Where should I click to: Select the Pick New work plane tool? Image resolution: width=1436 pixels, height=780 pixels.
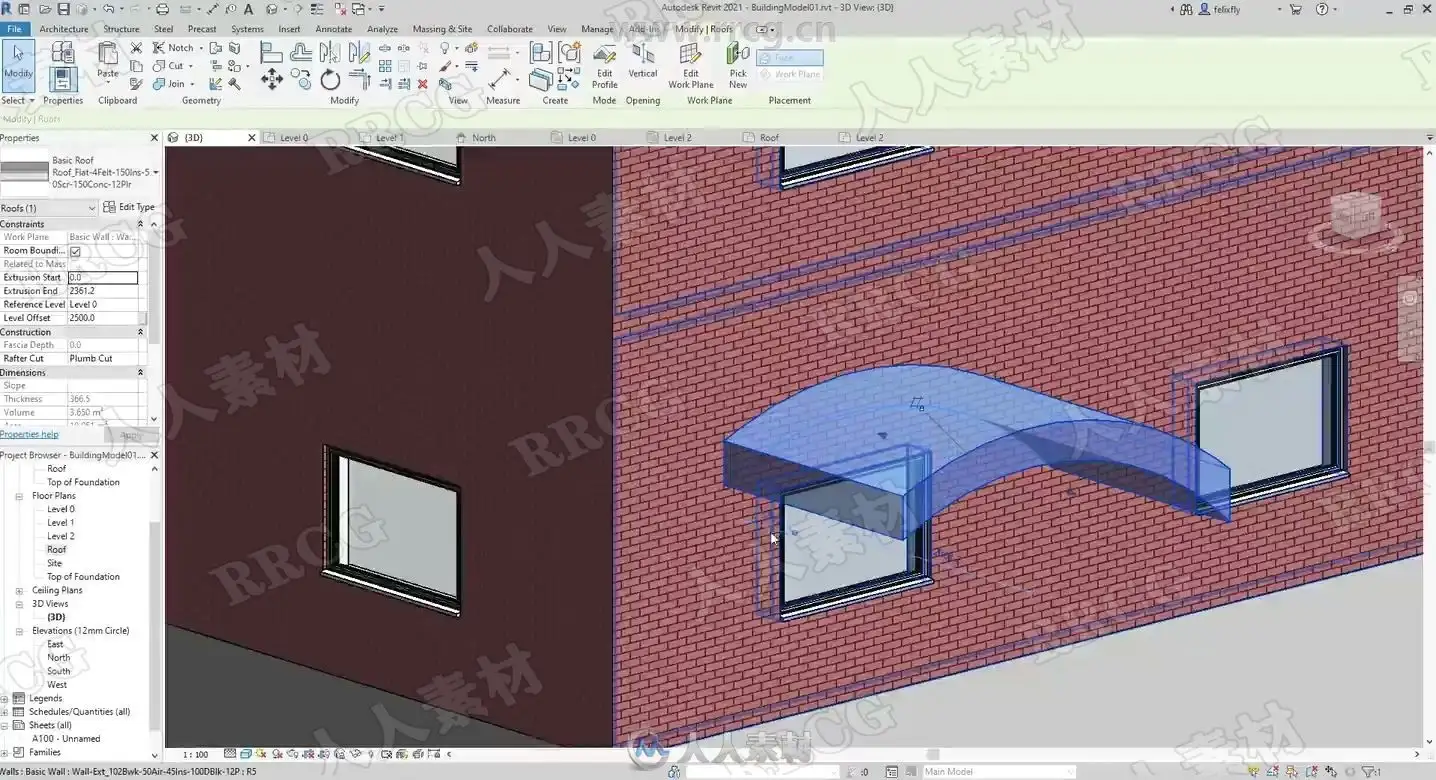click(x=738, y=66)
